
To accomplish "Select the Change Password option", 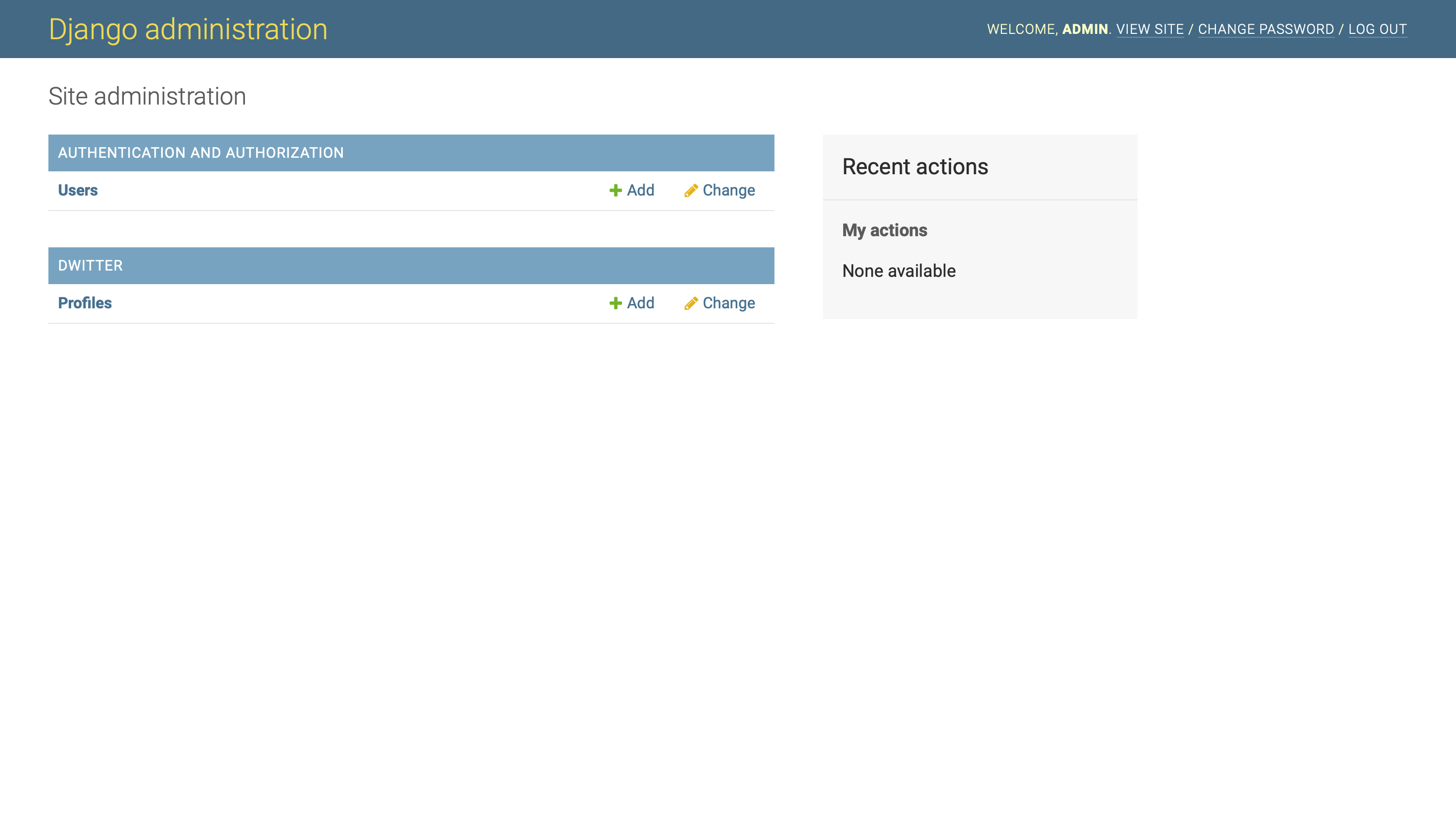I will 1266,29.
